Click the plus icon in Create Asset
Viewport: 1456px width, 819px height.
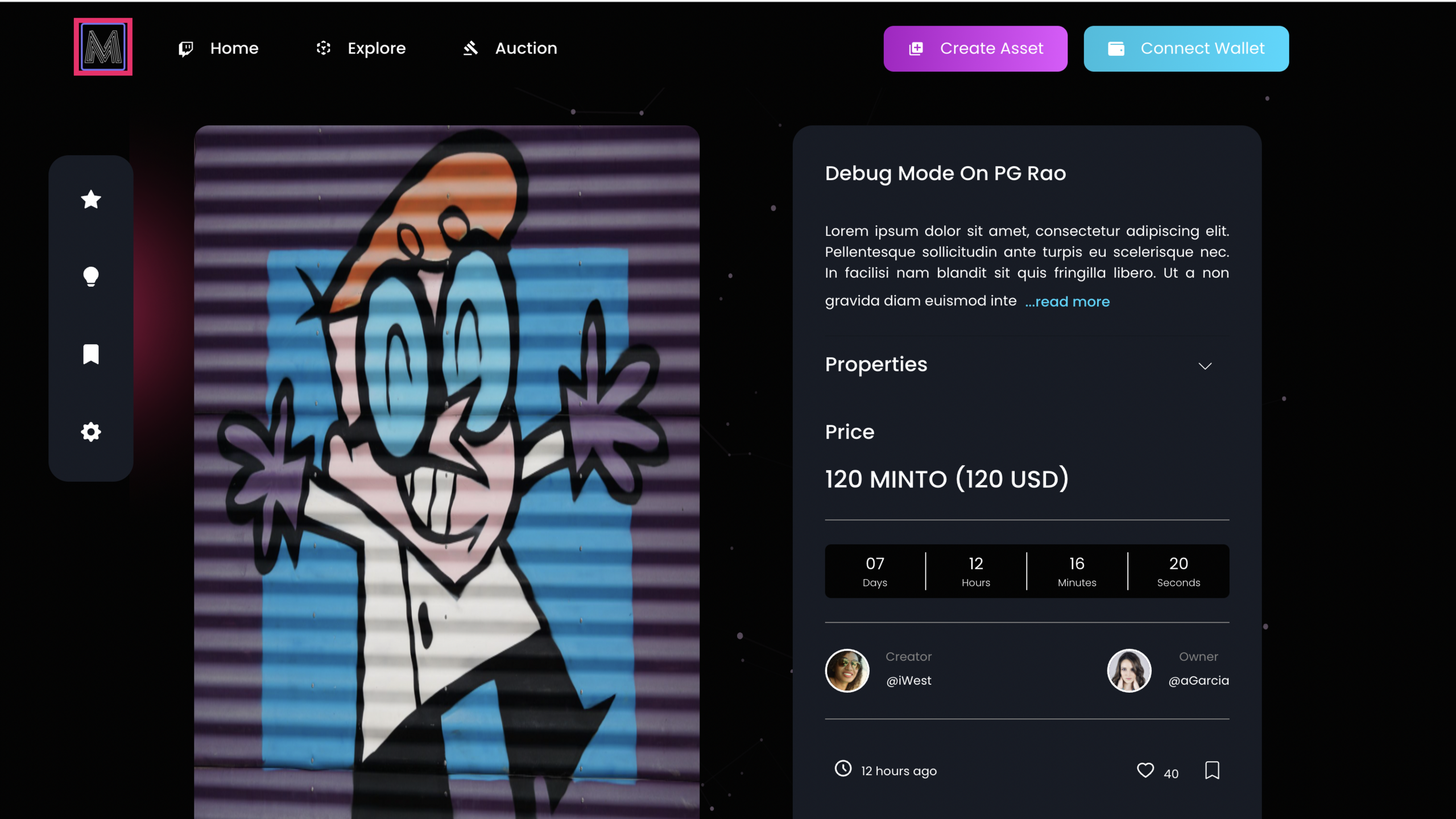(916, 49)
